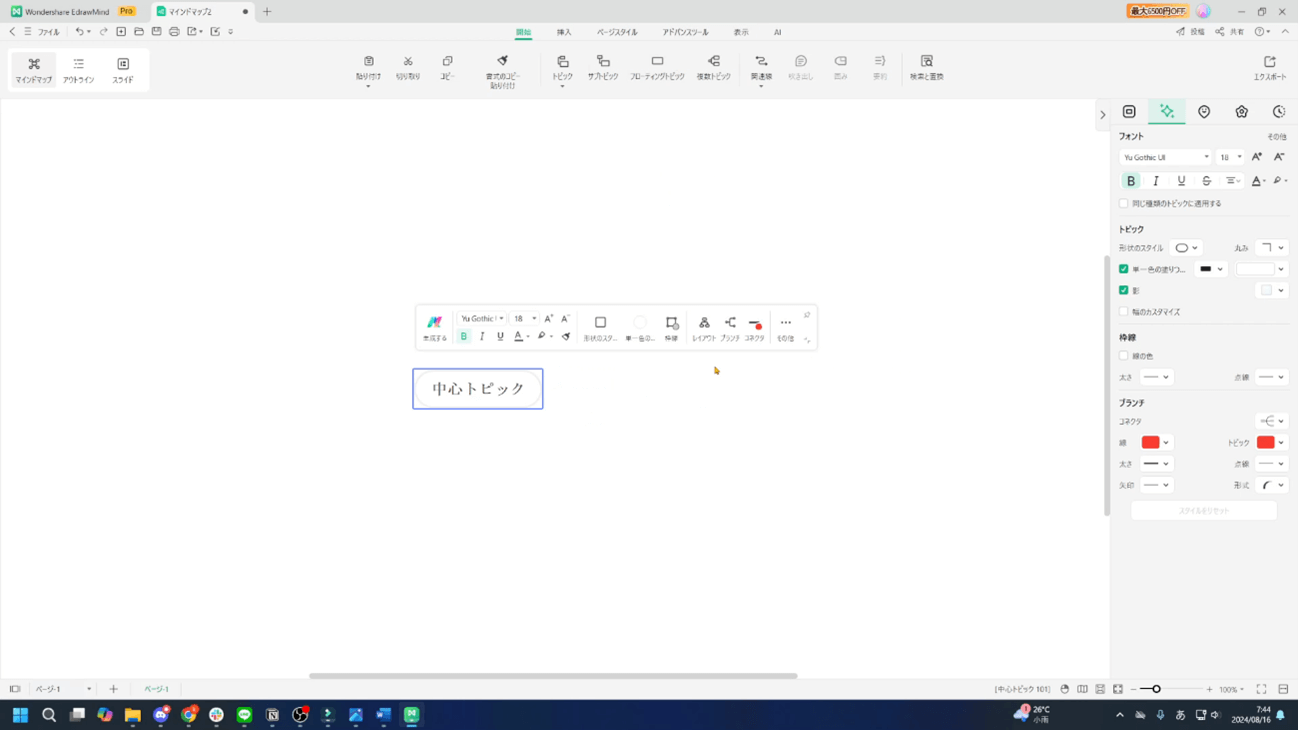
Task: Open the font size 18 dropdown in panel
Action: [1230, 157]
